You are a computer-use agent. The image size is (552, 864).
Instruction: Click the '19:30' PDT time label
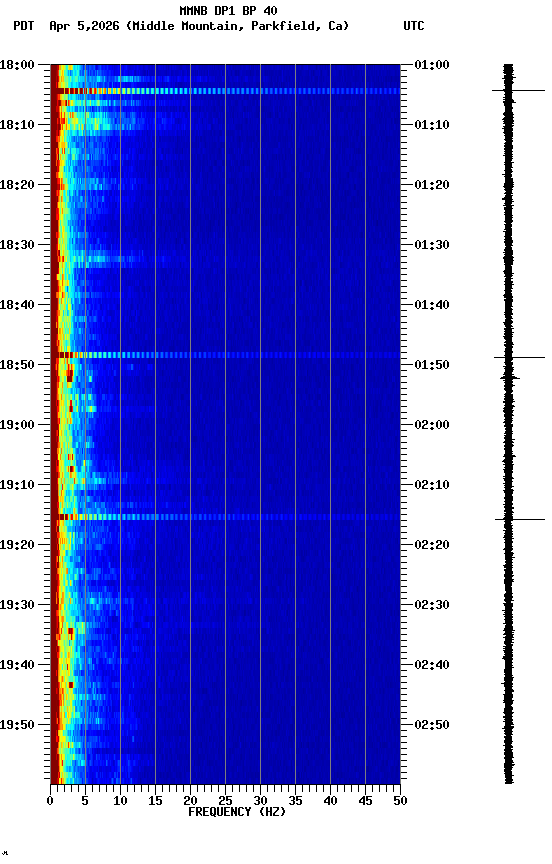tap(17, 605)
